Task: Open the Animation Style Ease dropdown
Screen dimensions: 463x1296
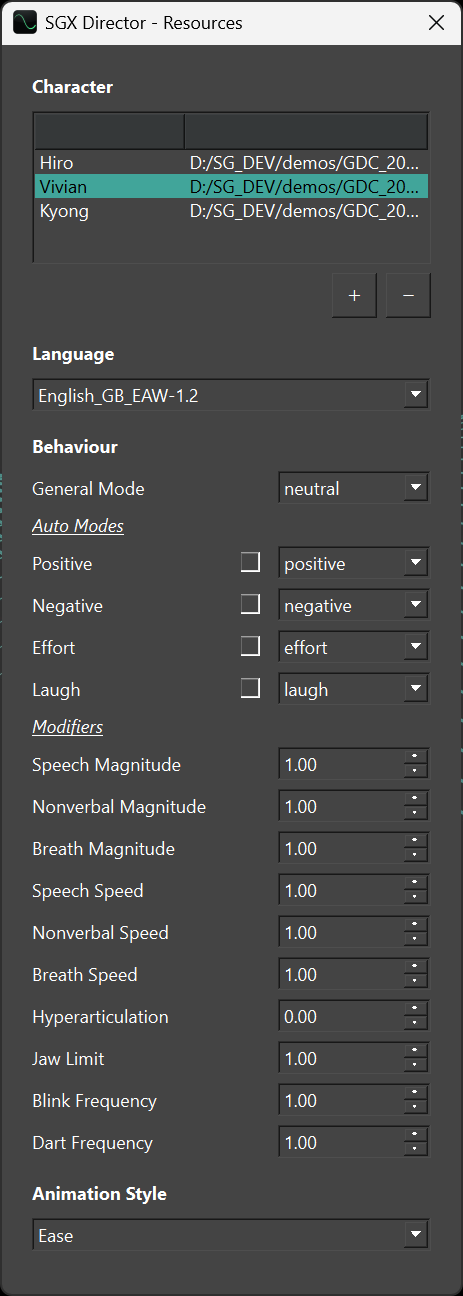Action: click(231, 1236)
